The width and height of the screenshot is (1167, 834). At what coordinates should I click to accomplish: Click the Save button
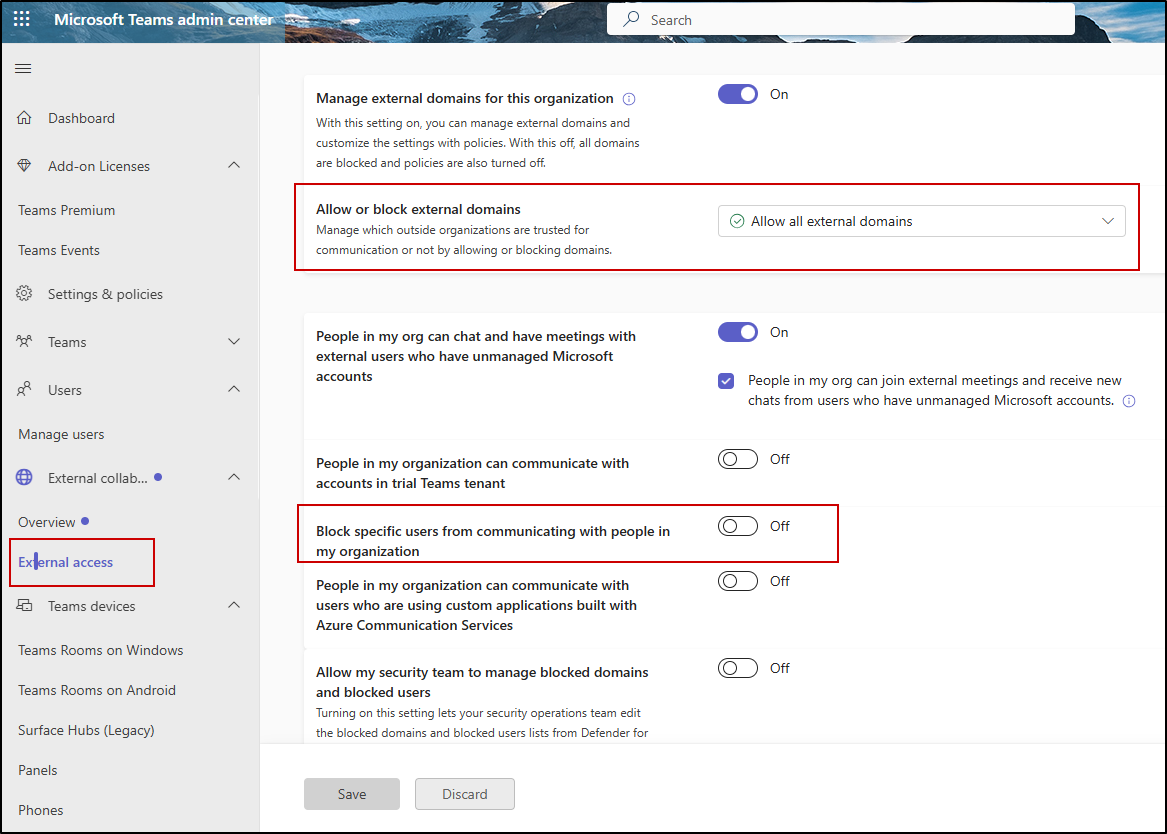point(351,794)
